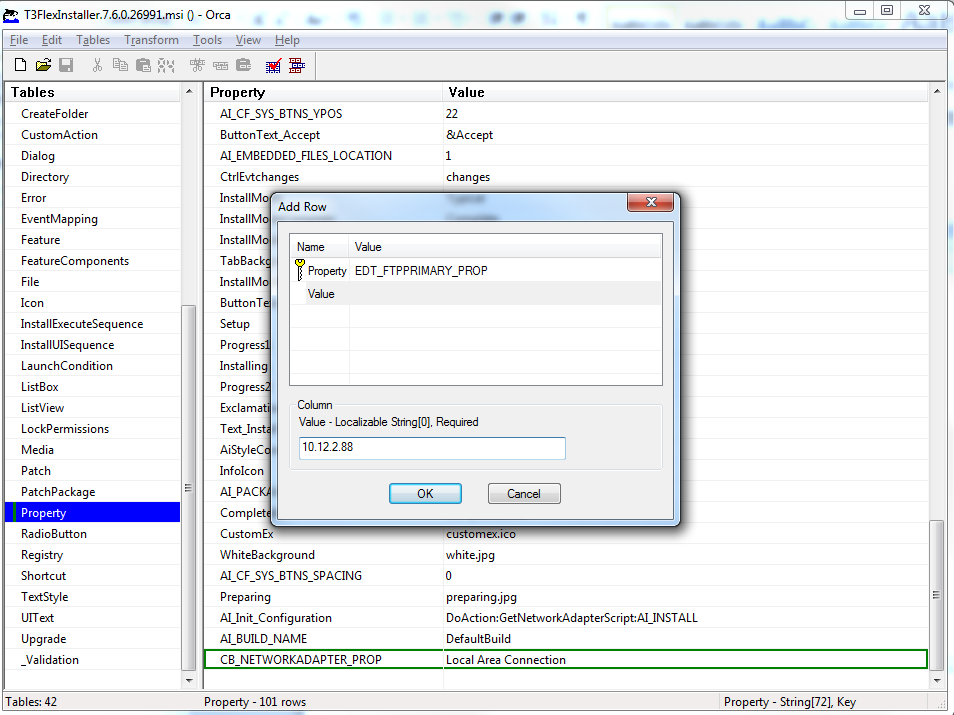Image resolution: width=954 pixels, height=715 pixels.
Task: Click the Copy toolbar icon
Action: 120,65
